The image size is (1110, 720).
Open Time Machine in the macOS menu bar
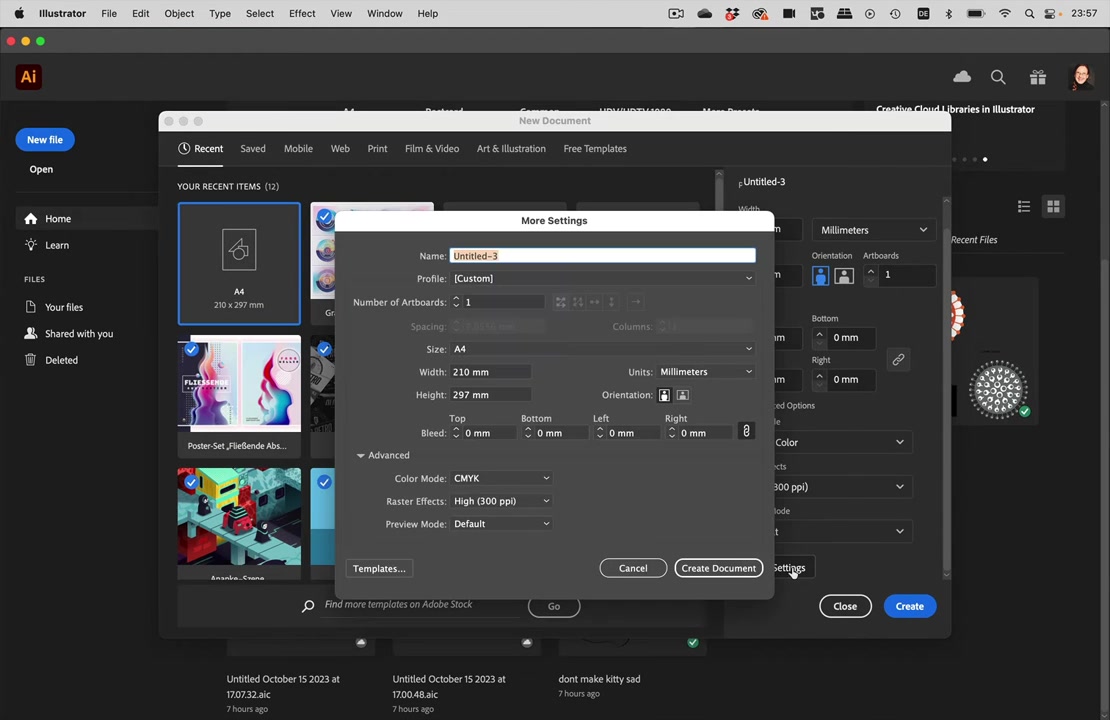coord(896,13)
